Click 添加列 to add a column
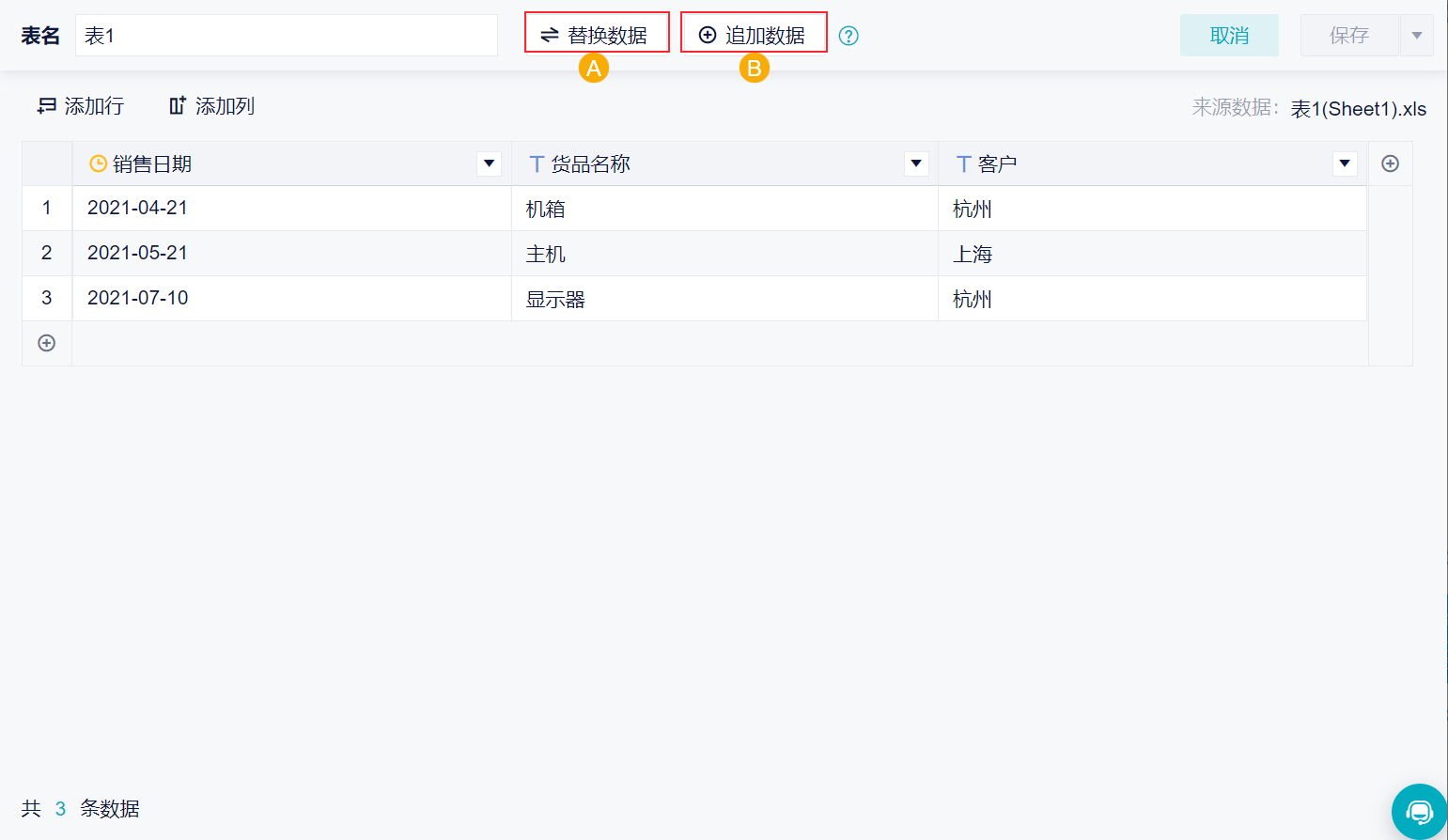The height and width of the screenshot is (840, 1448). (211, 106)
